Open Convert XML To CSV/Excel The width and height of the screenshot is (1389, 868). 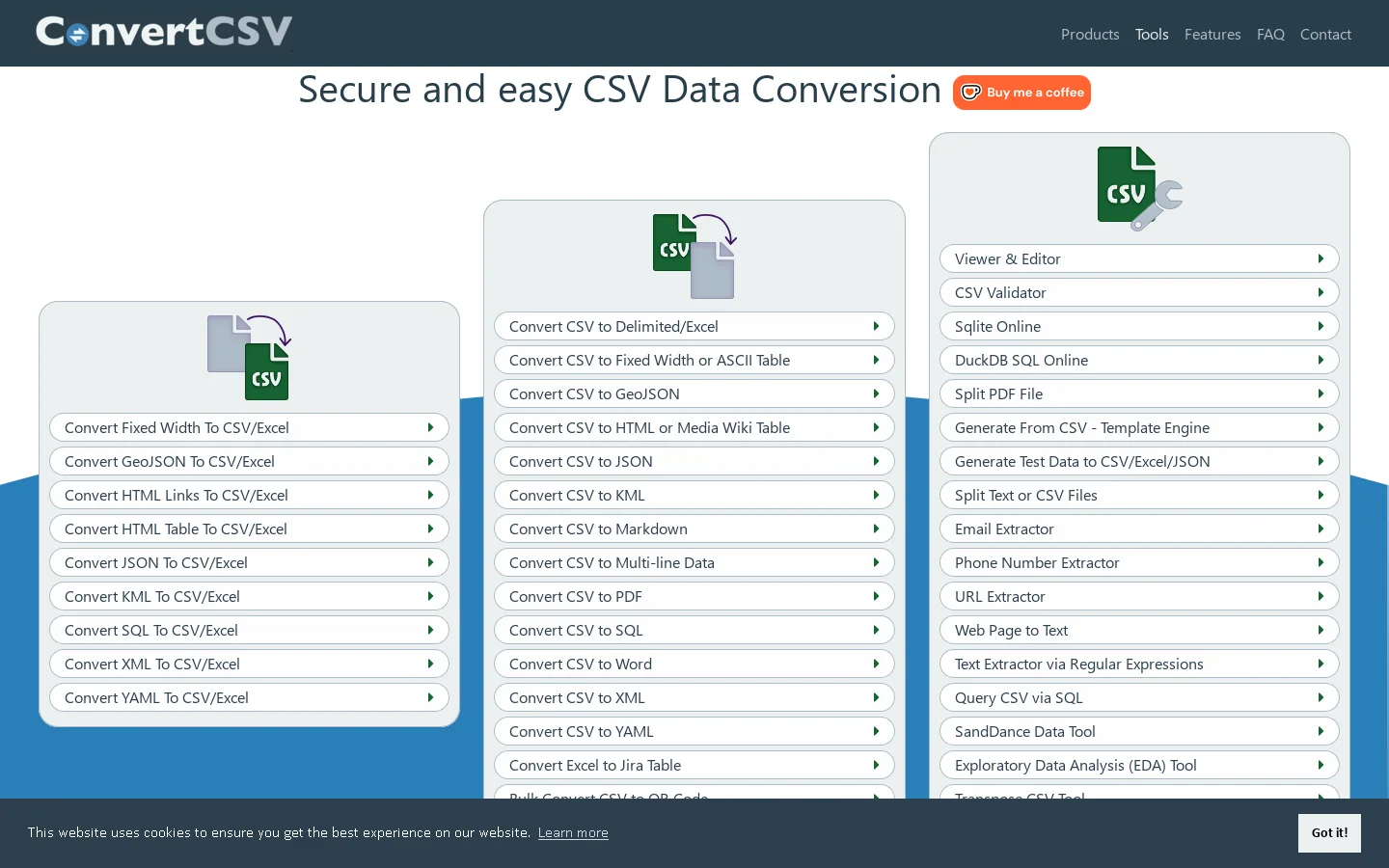click(249, 664)
